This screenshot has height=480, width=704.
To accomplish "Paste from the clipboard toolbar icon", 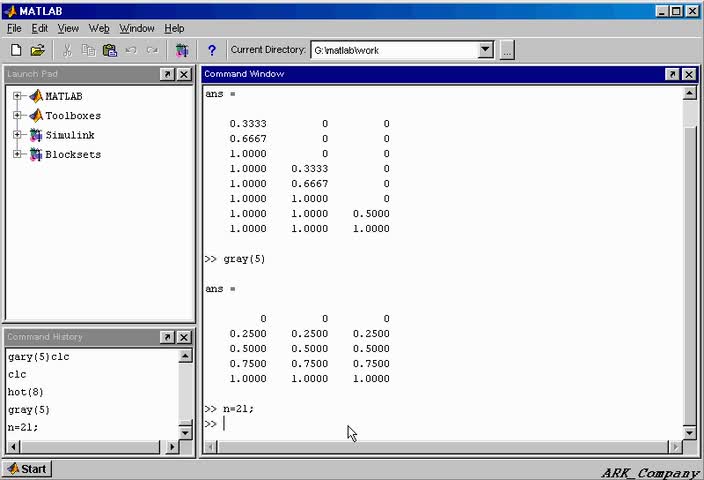I will click(x=110, y=50).
